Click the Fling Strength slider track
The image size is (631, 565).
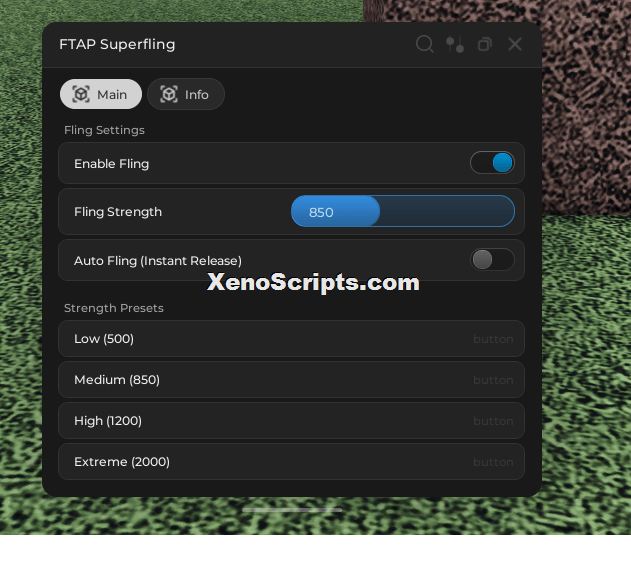click(403, 211)
